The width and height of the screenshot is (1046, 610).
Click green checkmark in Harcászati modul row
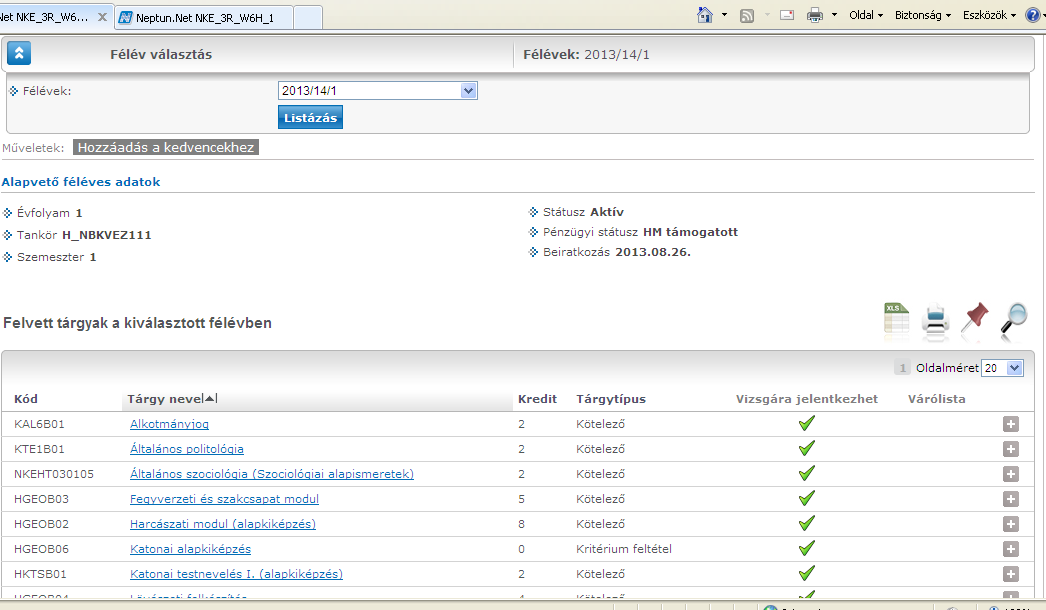tap(807, 523)
